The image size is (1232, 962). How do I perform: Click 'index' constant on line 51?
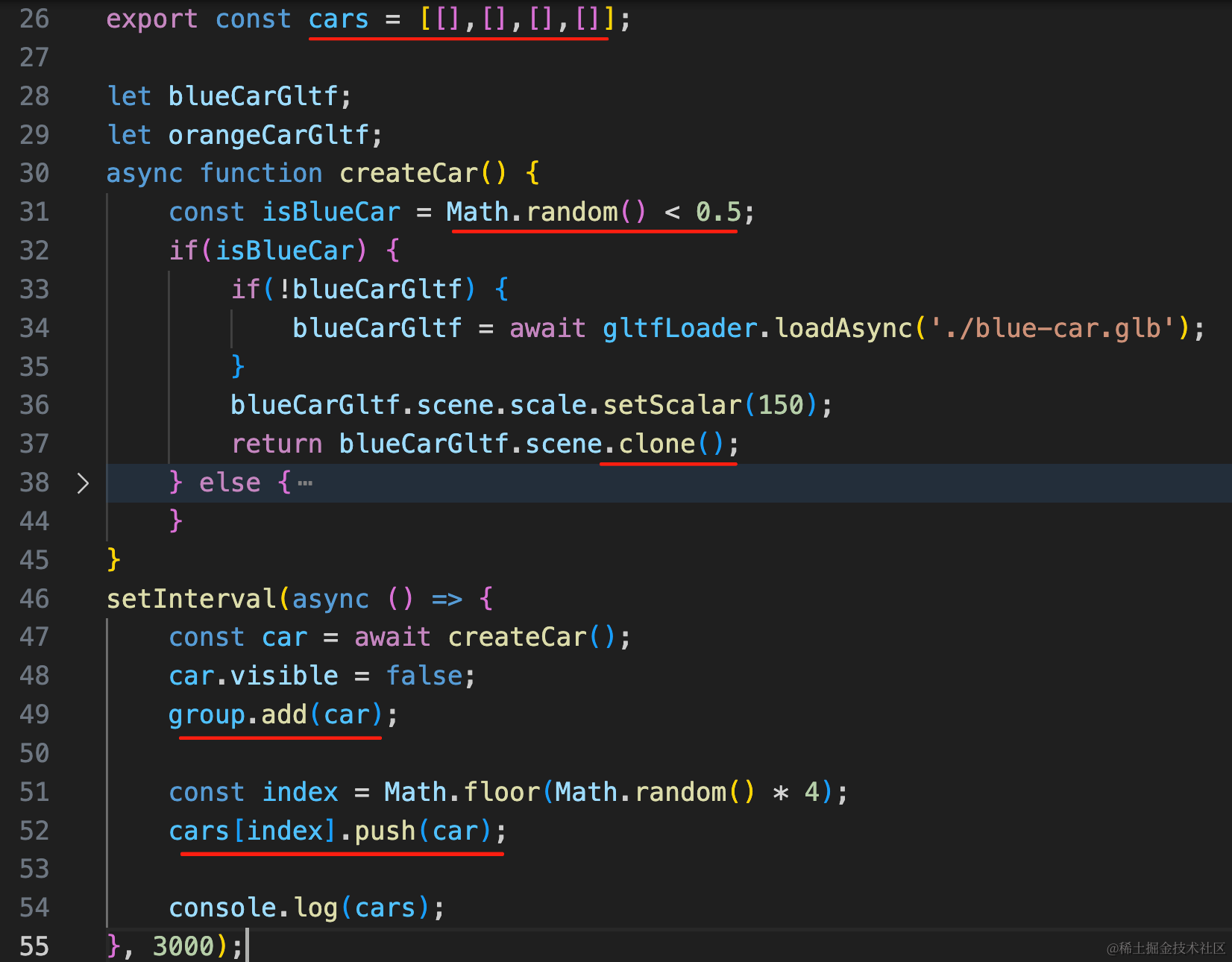[x=300, y=791]
